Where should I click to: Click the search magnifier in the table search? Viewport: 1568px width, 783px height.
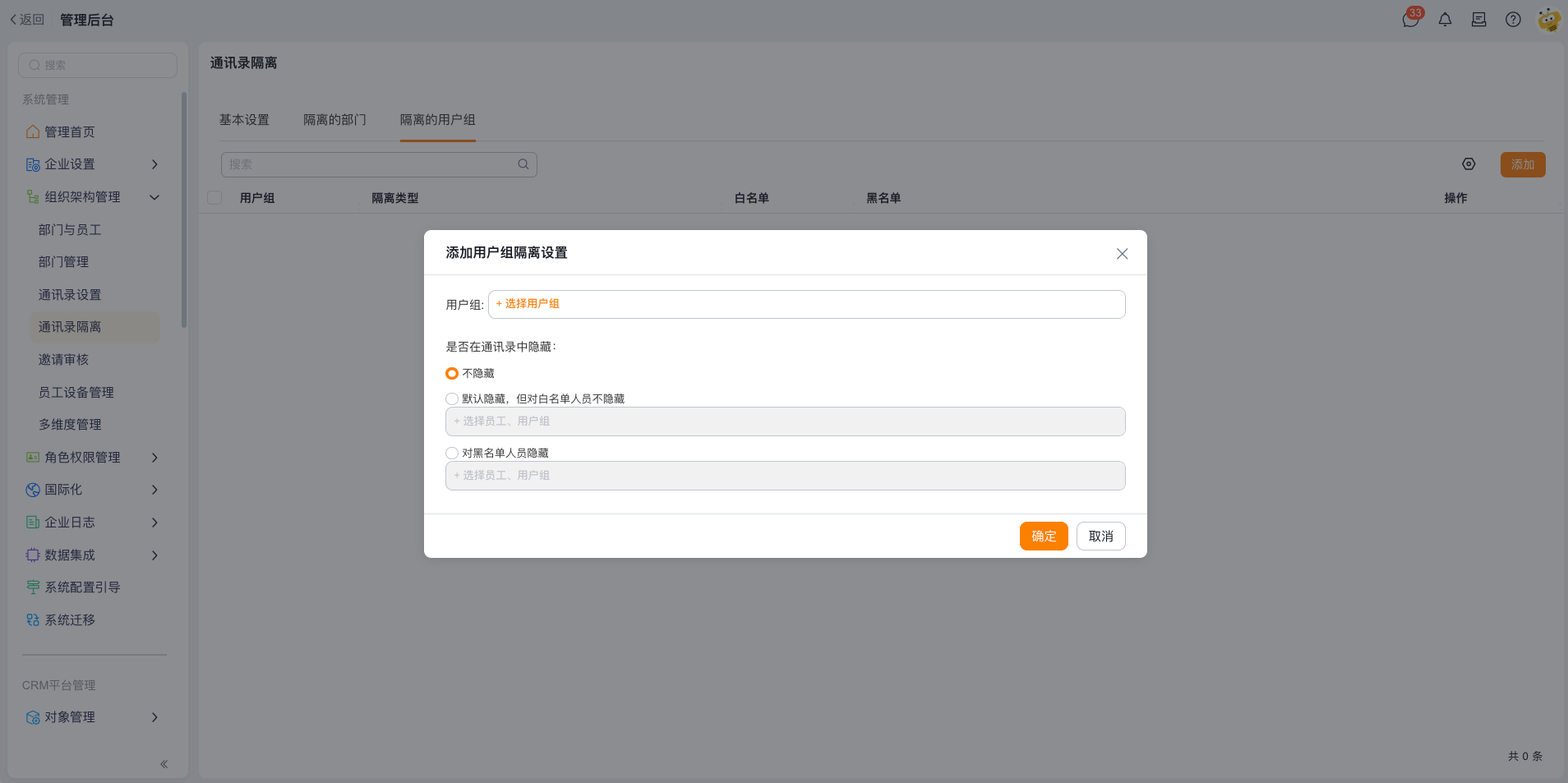[523, 164]
